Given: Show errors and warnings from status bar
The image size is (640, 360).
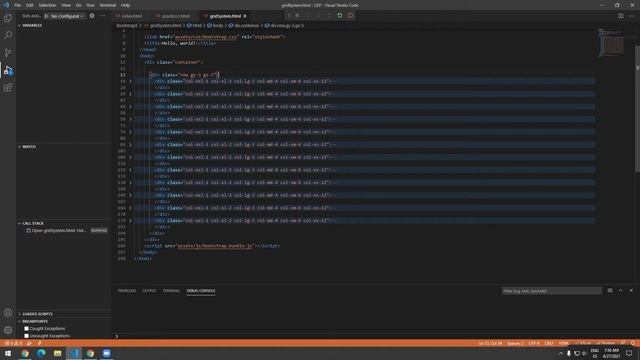Looking at the screenshot, I should pos(13,343).
